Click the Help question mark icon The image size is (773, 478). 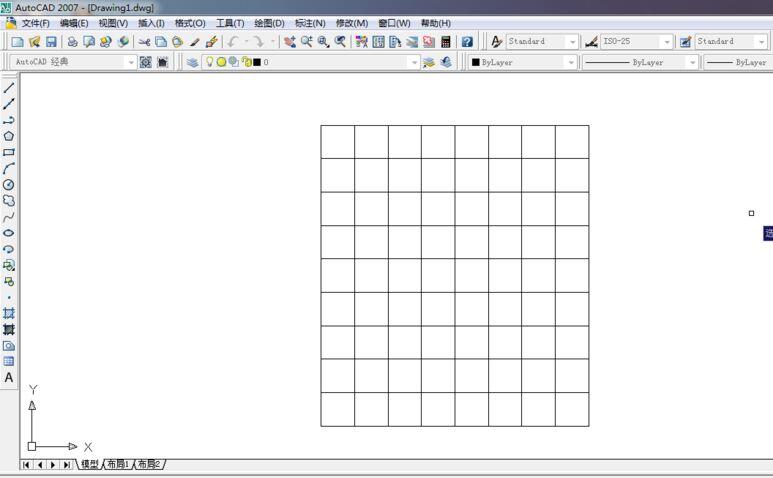coord(467,42)
